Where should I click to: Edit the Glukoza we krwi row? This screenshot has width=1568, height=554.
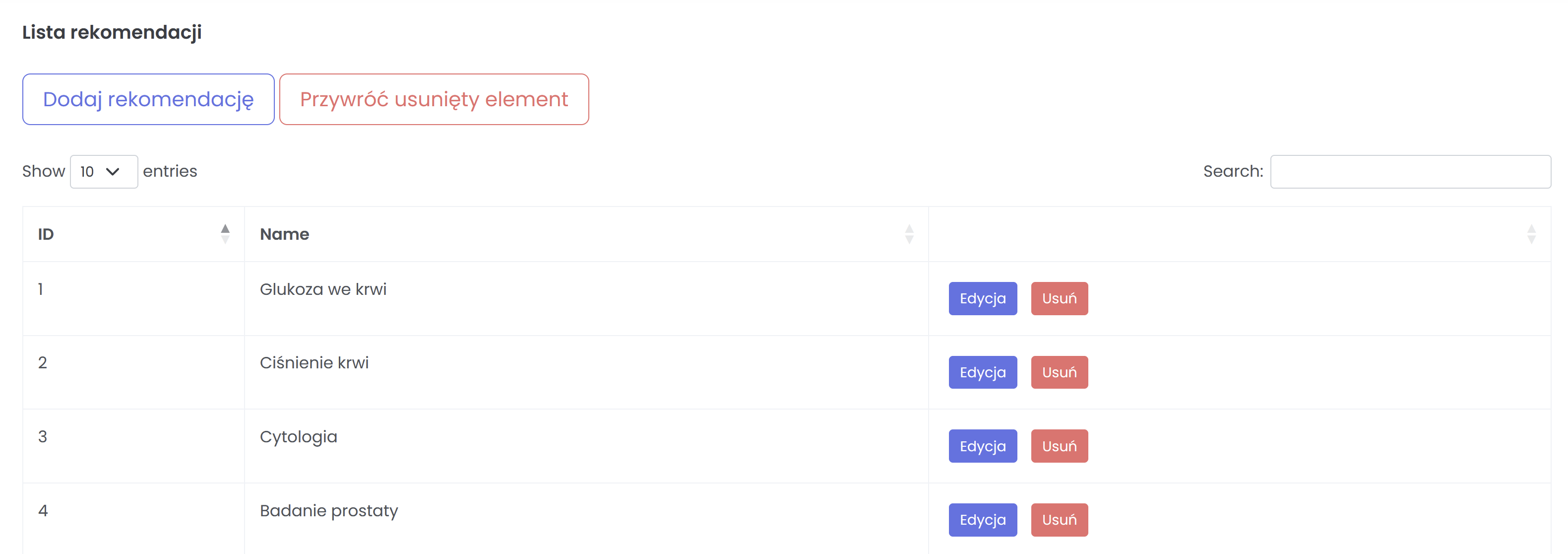point(982,299)
